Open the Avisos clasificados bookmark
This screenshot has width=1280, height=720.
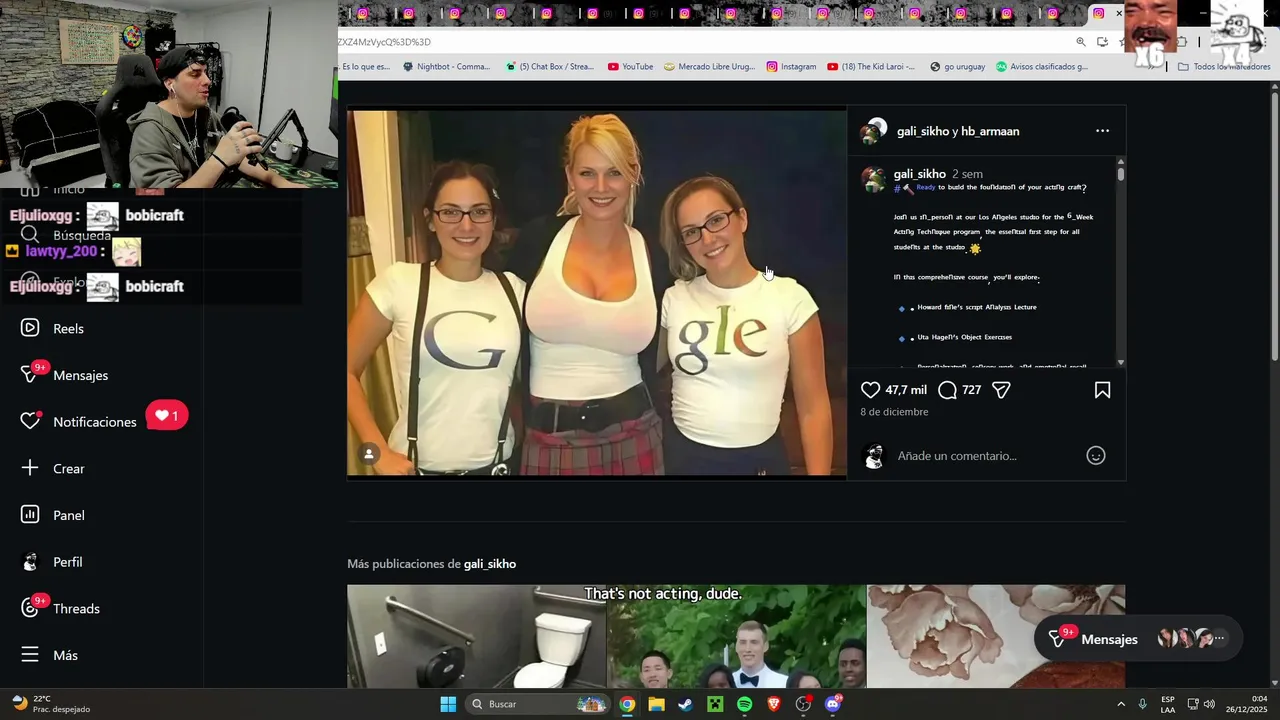pyautogui.click(x=1041, y=67)
